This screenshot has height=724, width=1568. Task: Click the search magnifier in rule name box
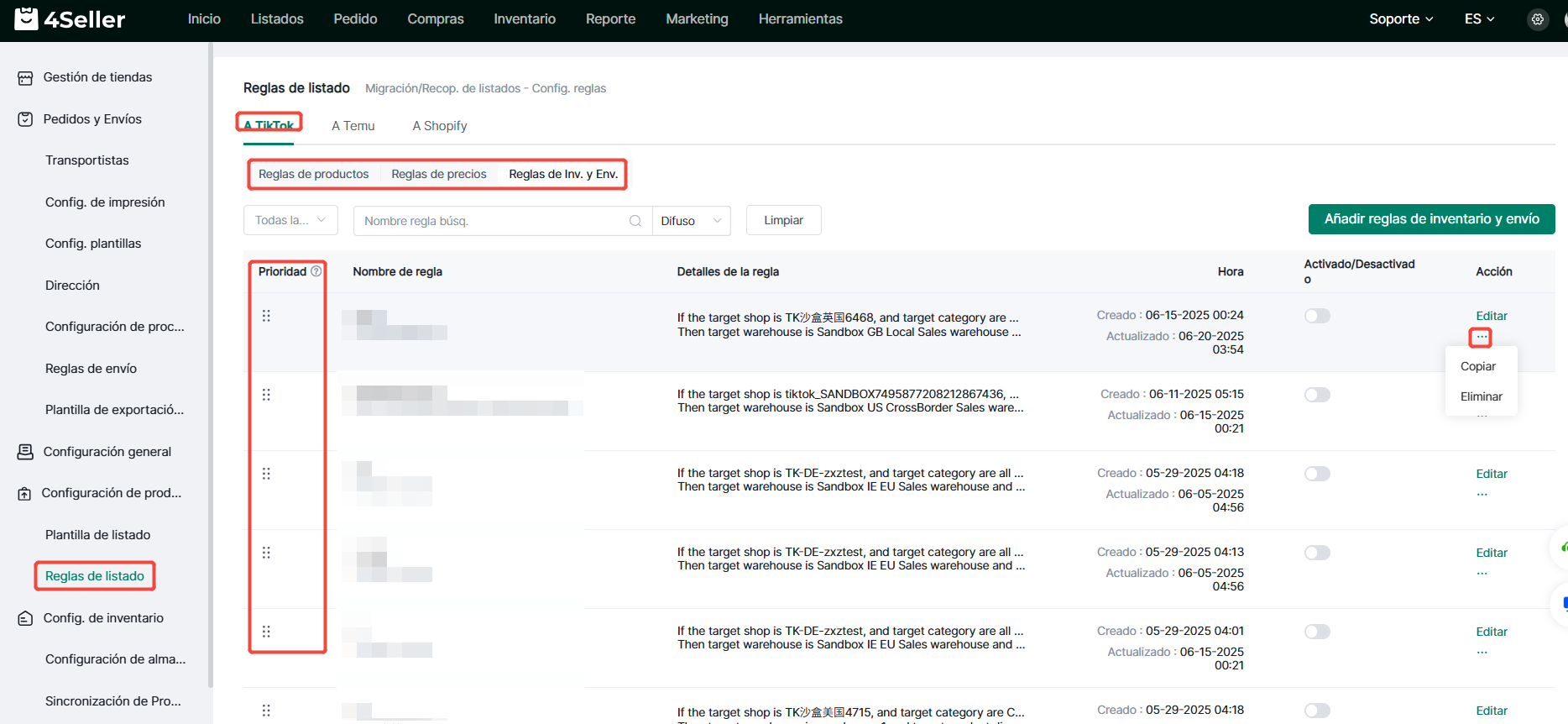point(635,221)
